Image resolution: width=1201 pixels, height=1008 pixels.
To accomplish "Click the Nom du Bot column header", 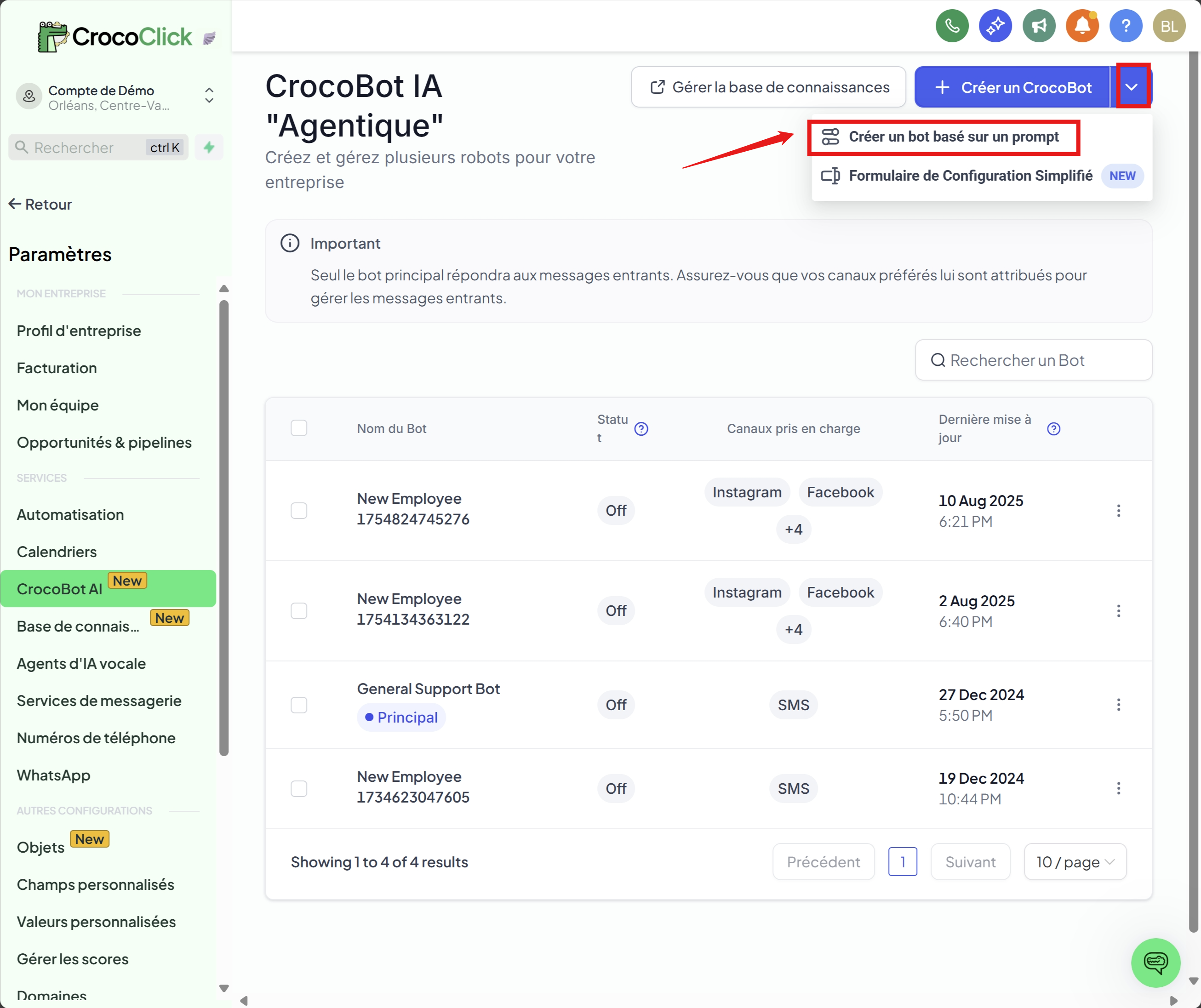I will click(392, 428).
